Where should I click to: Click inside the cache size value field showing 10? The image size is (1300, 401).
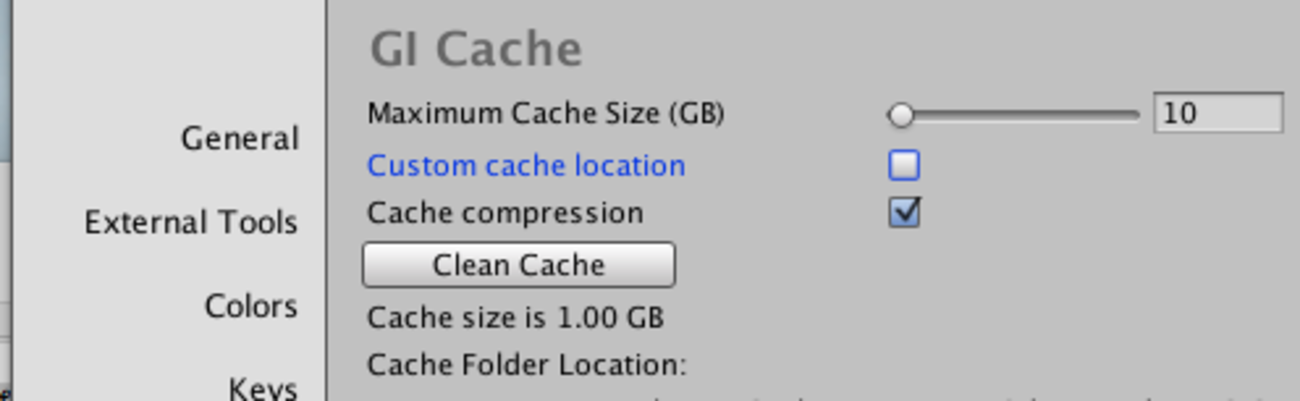point(1218,113)
